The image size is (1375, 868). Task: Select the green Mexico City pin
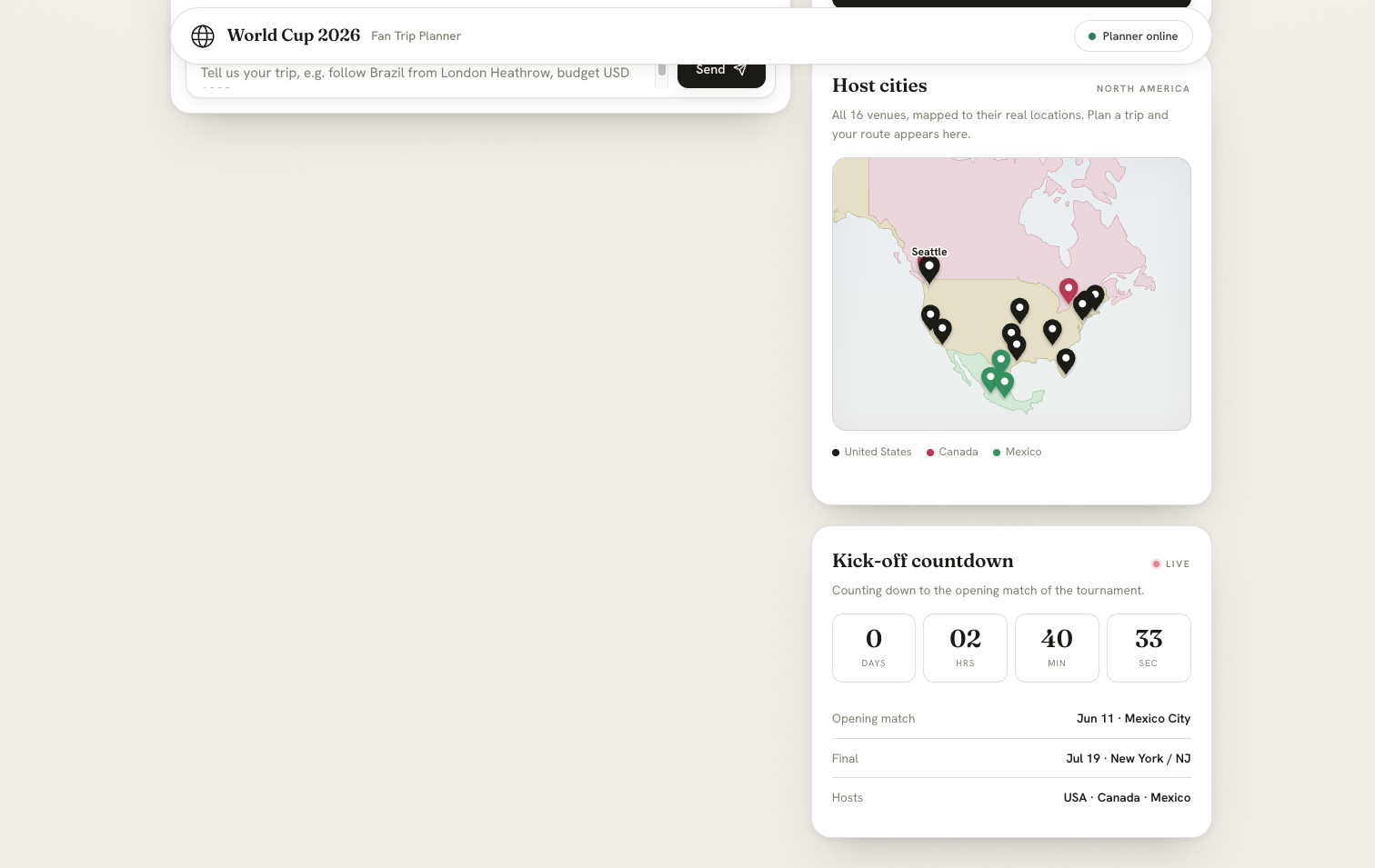[x=1005, y=384]
